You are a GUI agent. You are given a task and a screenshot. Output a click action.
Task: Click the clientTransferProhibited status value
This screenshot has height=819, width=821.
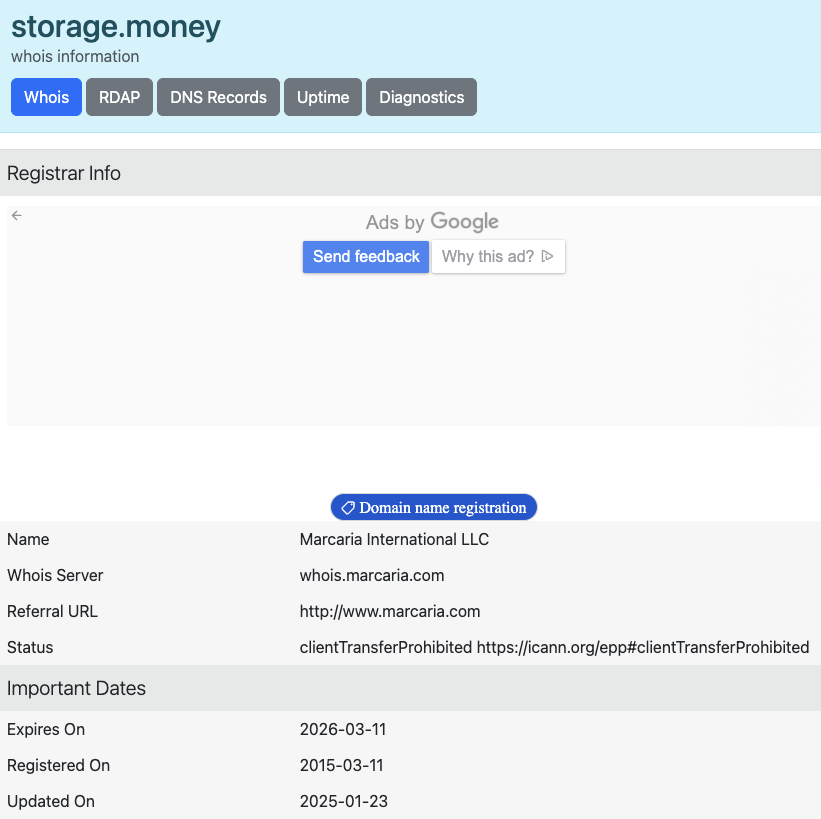[x=554, y=648]
